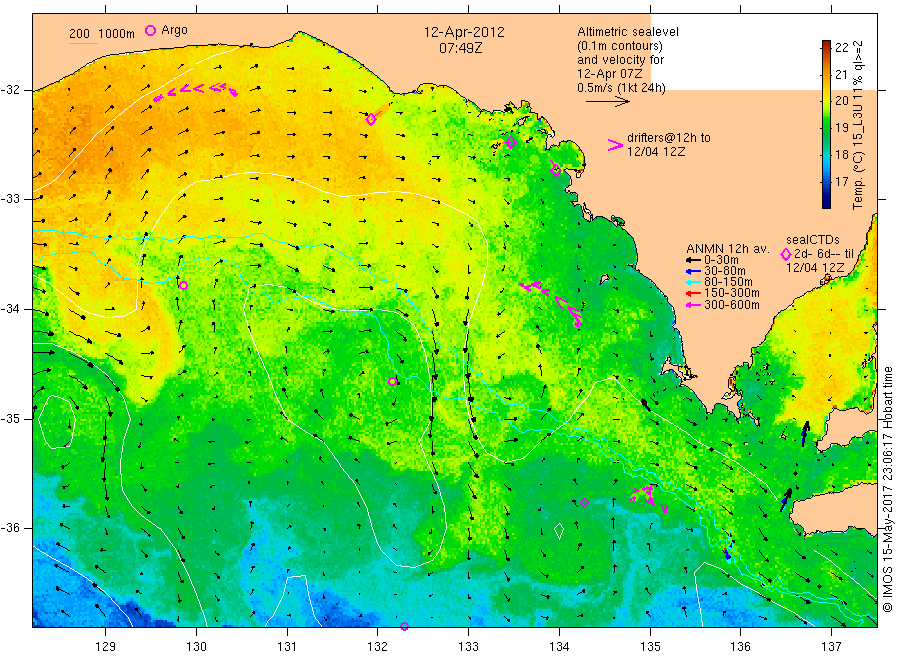The image size is (900, 660).
Task: Click the temperature color bar
Action: [826, 124]
